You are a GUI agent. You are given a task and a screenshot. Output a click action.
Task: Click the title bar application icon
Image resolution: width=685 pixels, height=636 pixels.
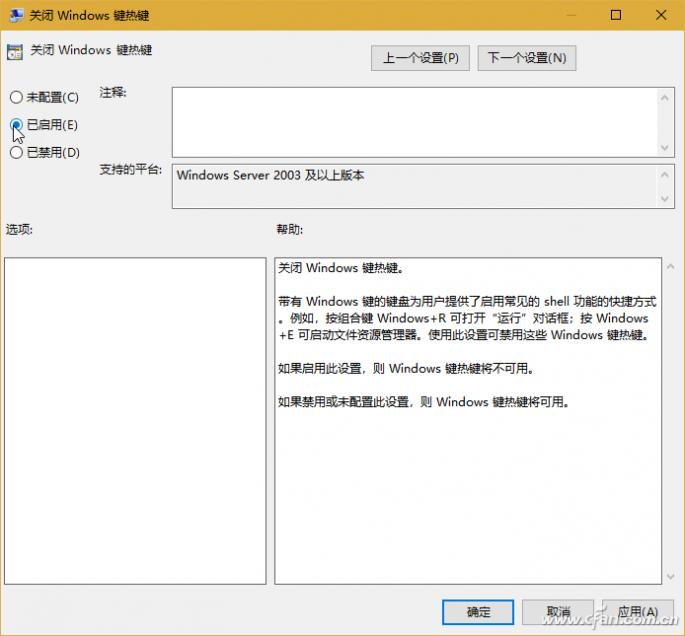16,15
